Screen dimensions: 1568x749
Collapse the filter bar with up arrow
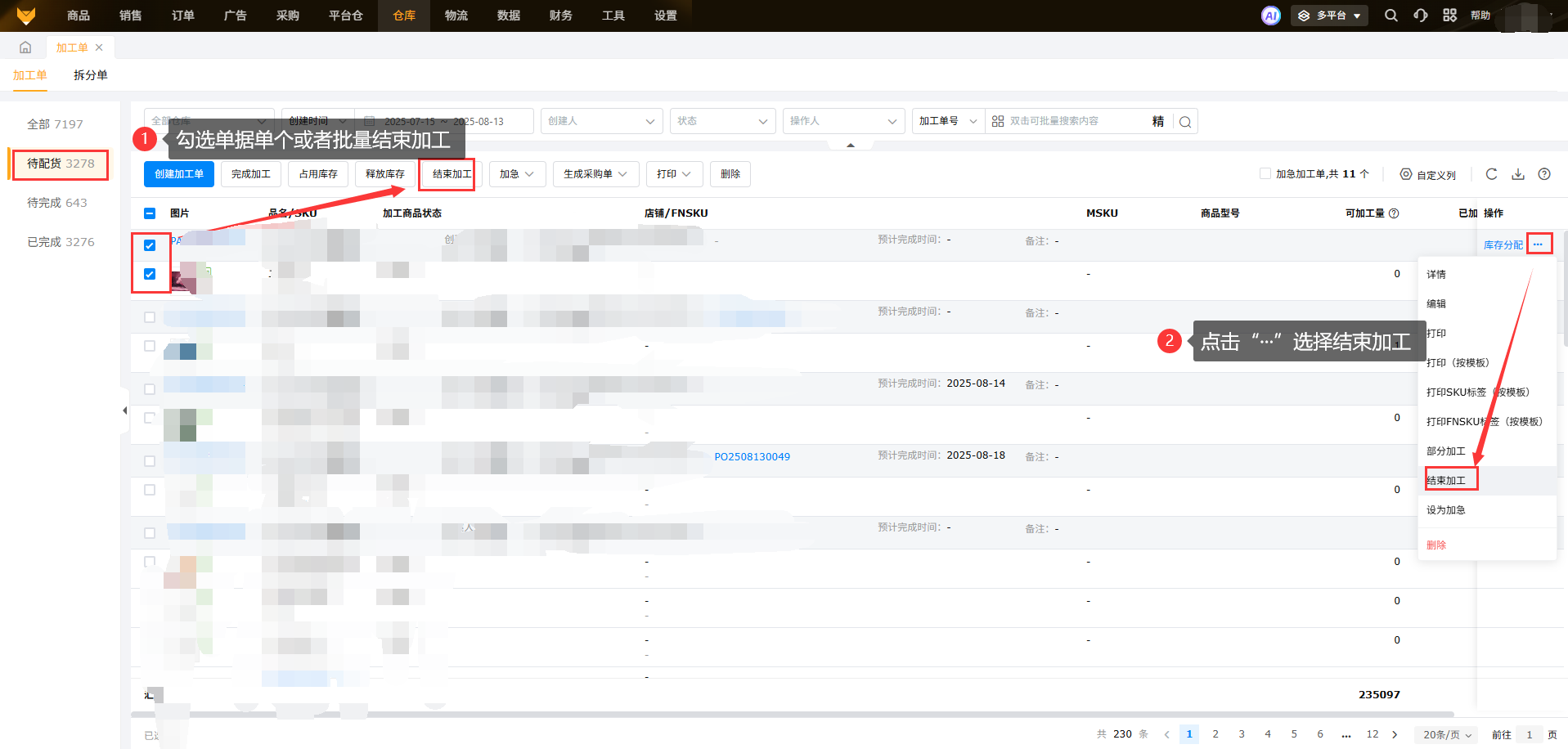[851, 146]
